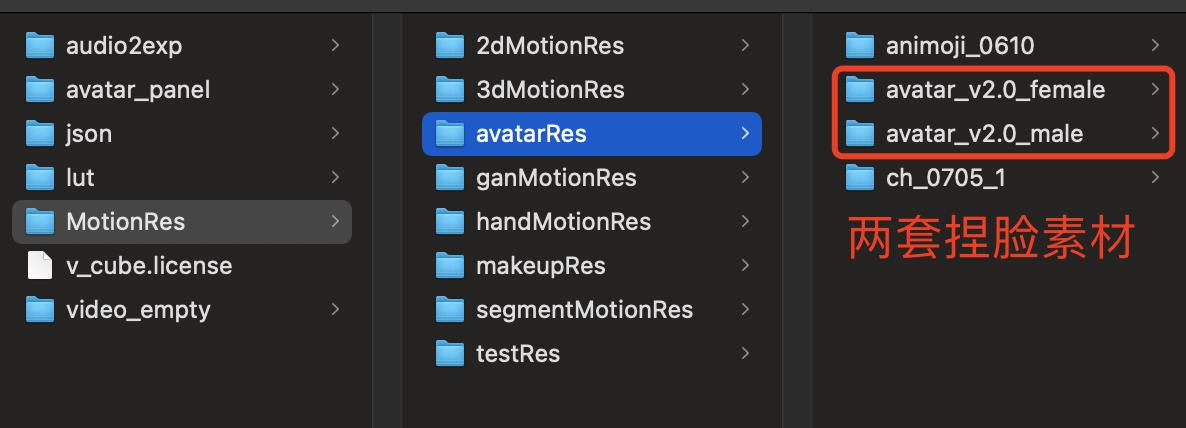Click the avatar_v2.0_female folder icon
1186x428 pixels.
860,90
